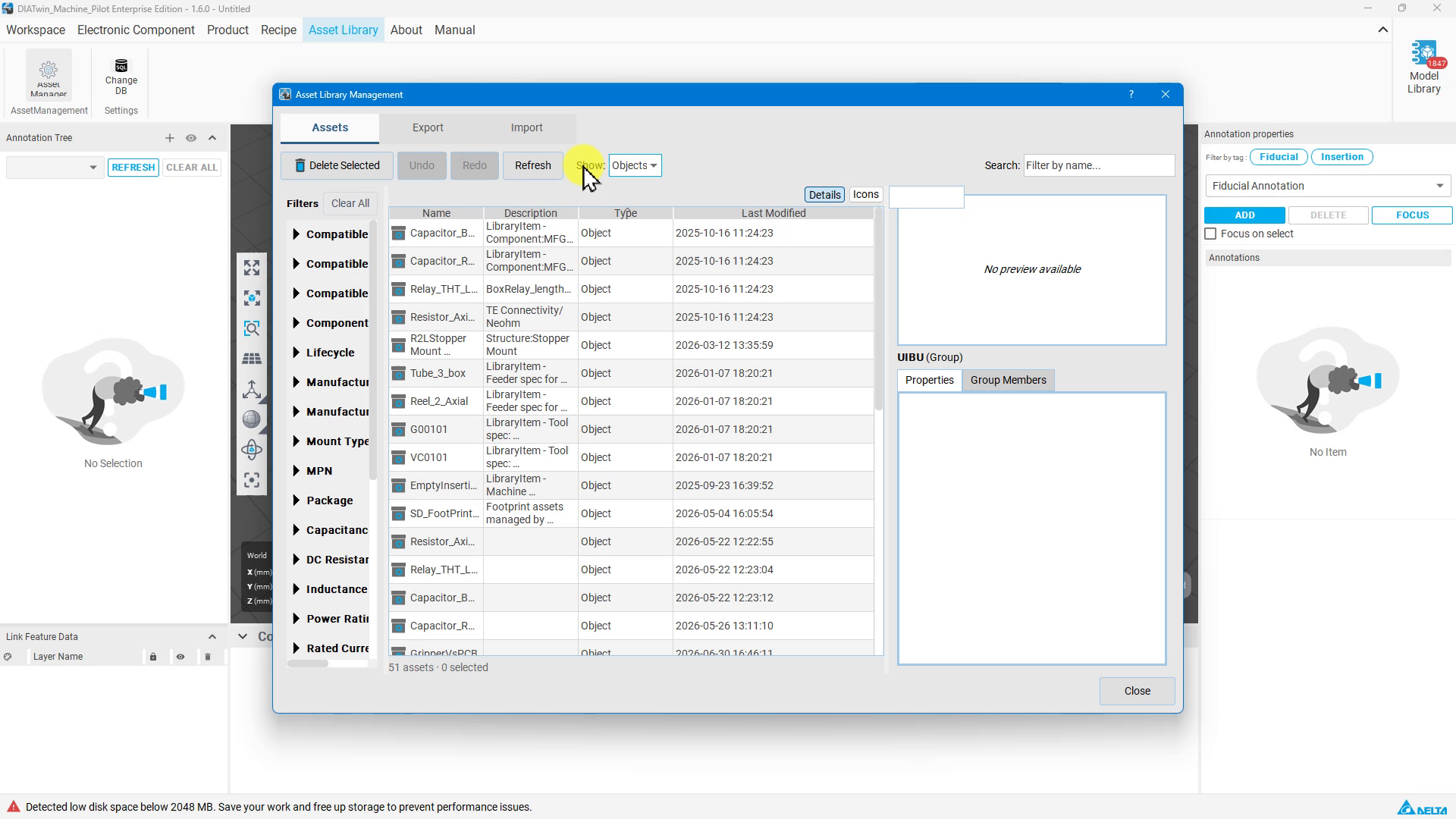Click the focus target icon

(x=252, y=480)
